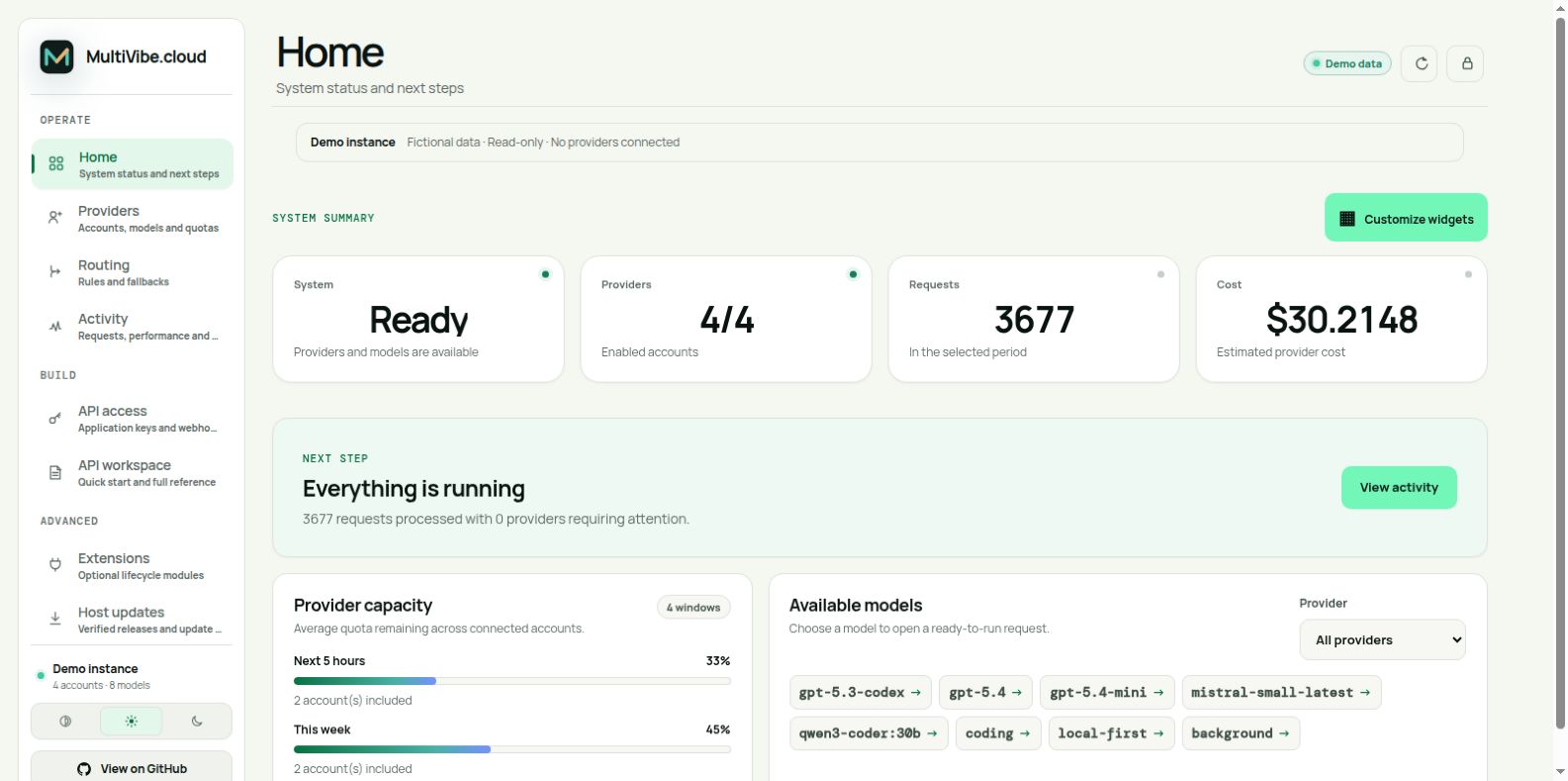Open the All providers dropdown

[1382, 639]
